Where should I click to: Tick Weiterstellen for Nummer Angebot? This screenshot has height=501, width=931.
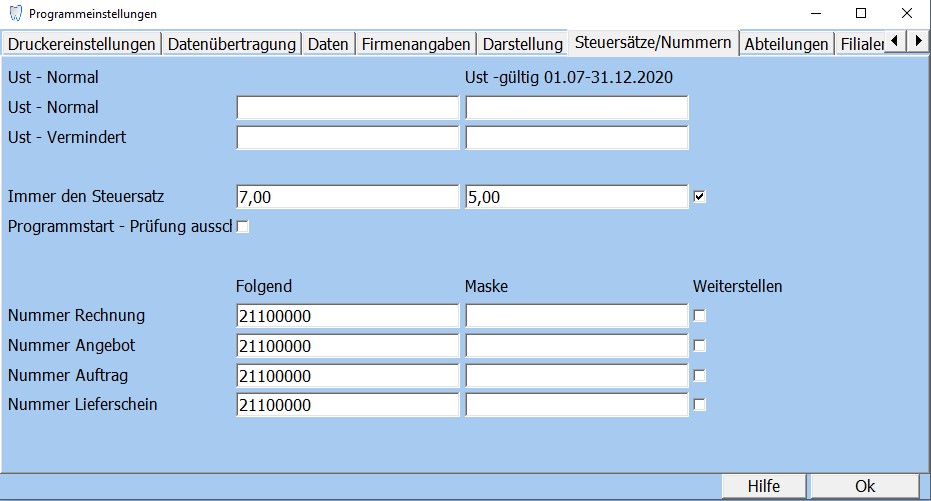[700, 346]
